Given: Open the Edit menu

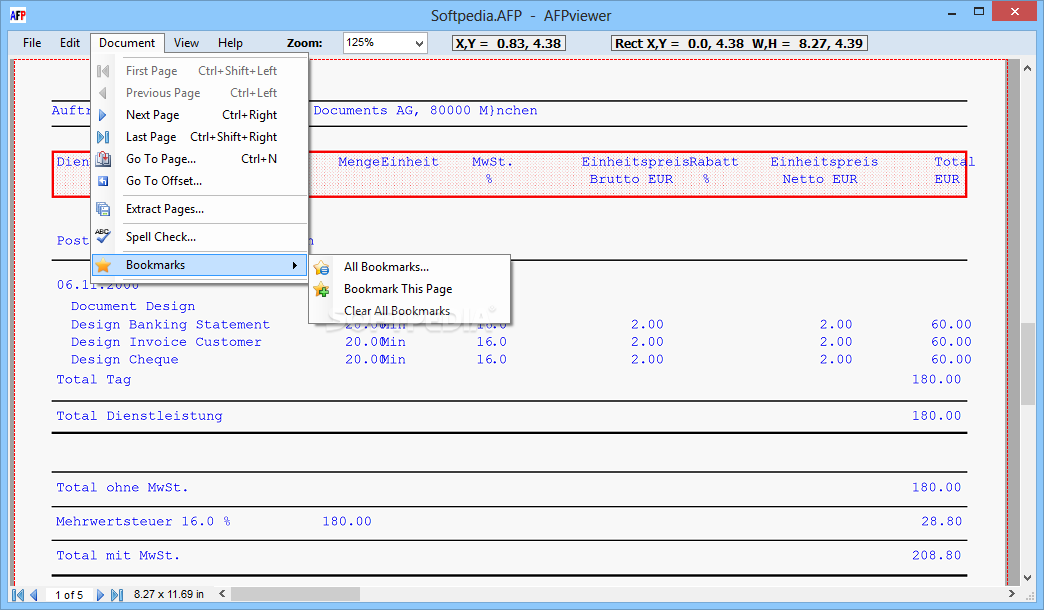Looking at the screenshot, I should 70,43.
